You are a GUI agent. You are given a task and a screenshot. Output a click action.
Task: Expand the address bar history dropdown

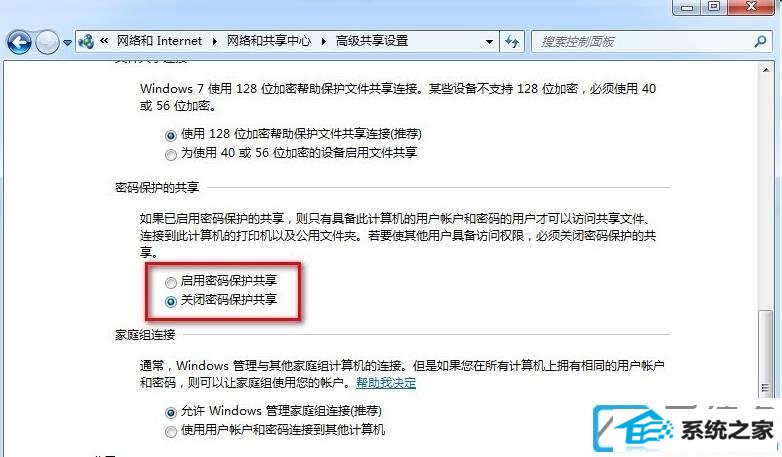pos(489,42)
